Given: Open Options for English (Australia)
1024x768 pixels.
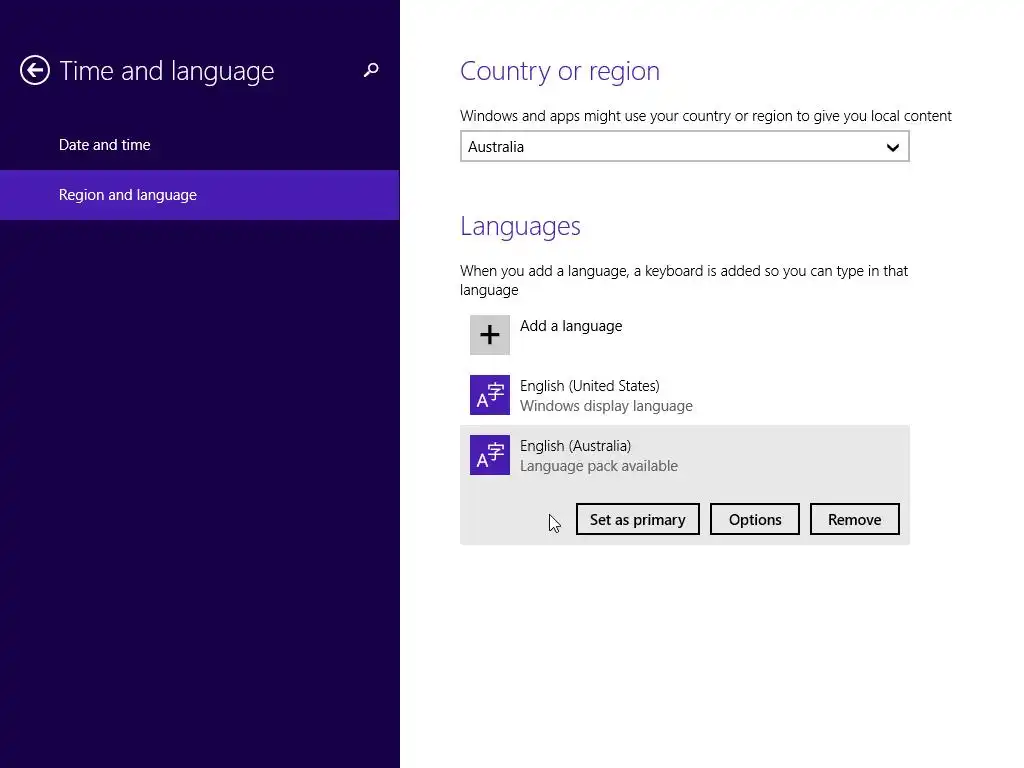Looking at the screenshot, I should pyautogui.click(x=755, y=519).
